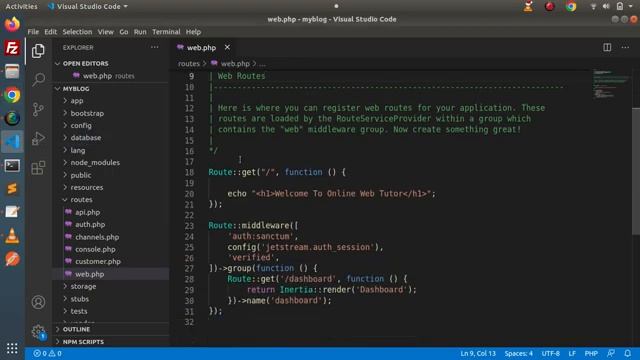The width and height of the screenshot is (640, 360).
Task: Change indentation via Spaces: 4
Action: click(519, 353)
